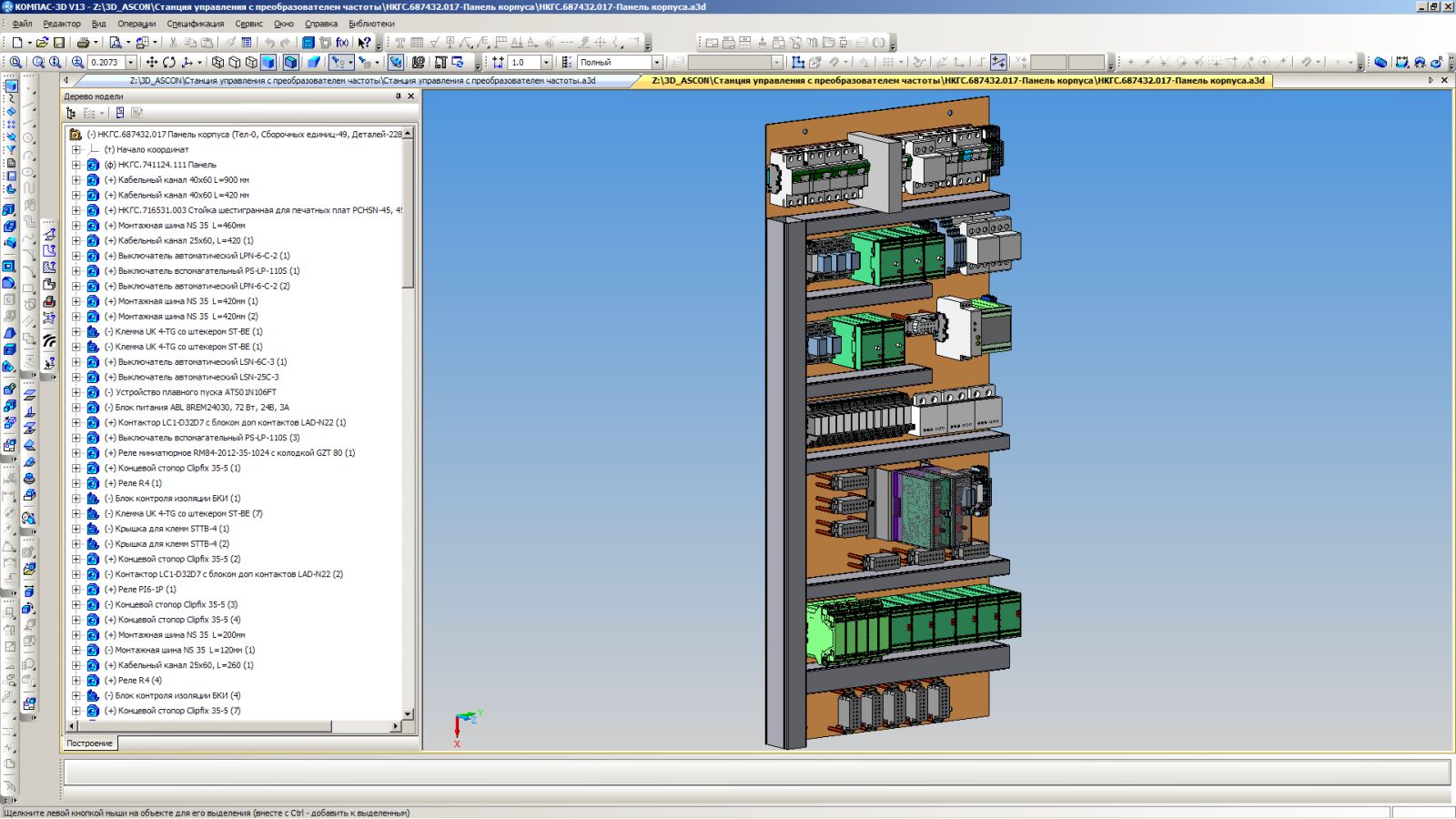Open the Variables f(x) panel
The image size is (1456, 819).
click(342, 43)
